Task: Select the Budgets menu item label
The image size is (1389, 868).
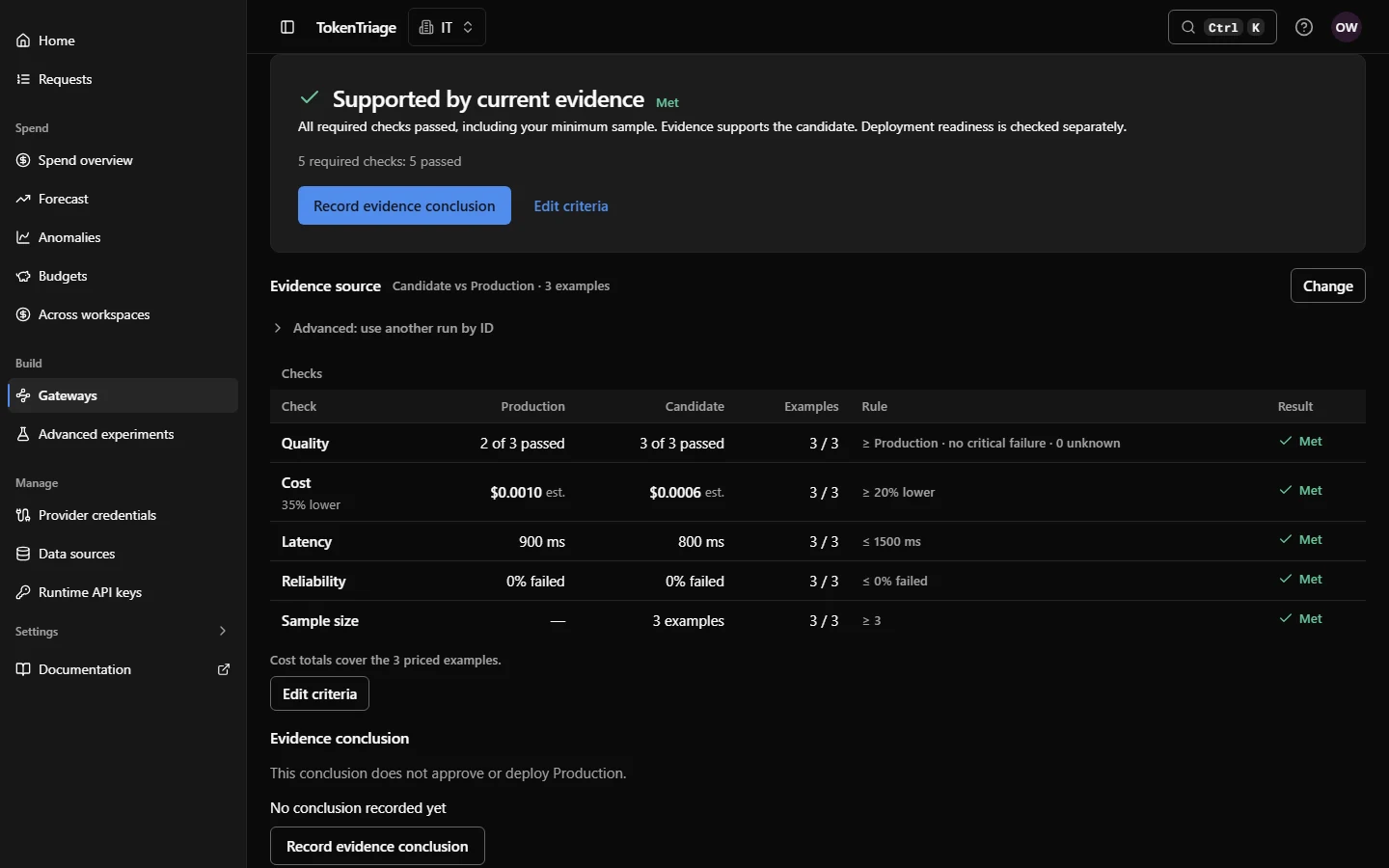Action: [x=63, y=276]
